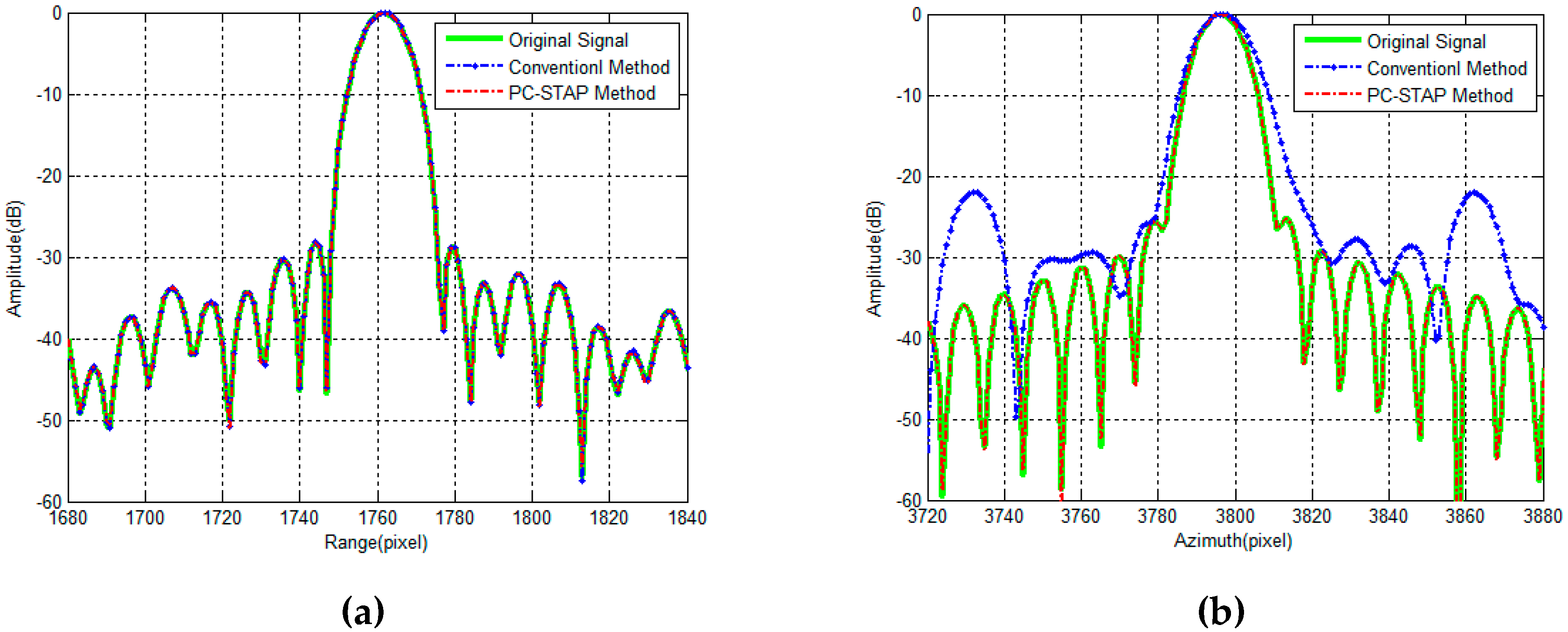Image resolution: width=1568 pixels, height=632 pixels.
Task: Click the blue sidelobe peak near azimuth 3732
Action: (x=975, y=192)
